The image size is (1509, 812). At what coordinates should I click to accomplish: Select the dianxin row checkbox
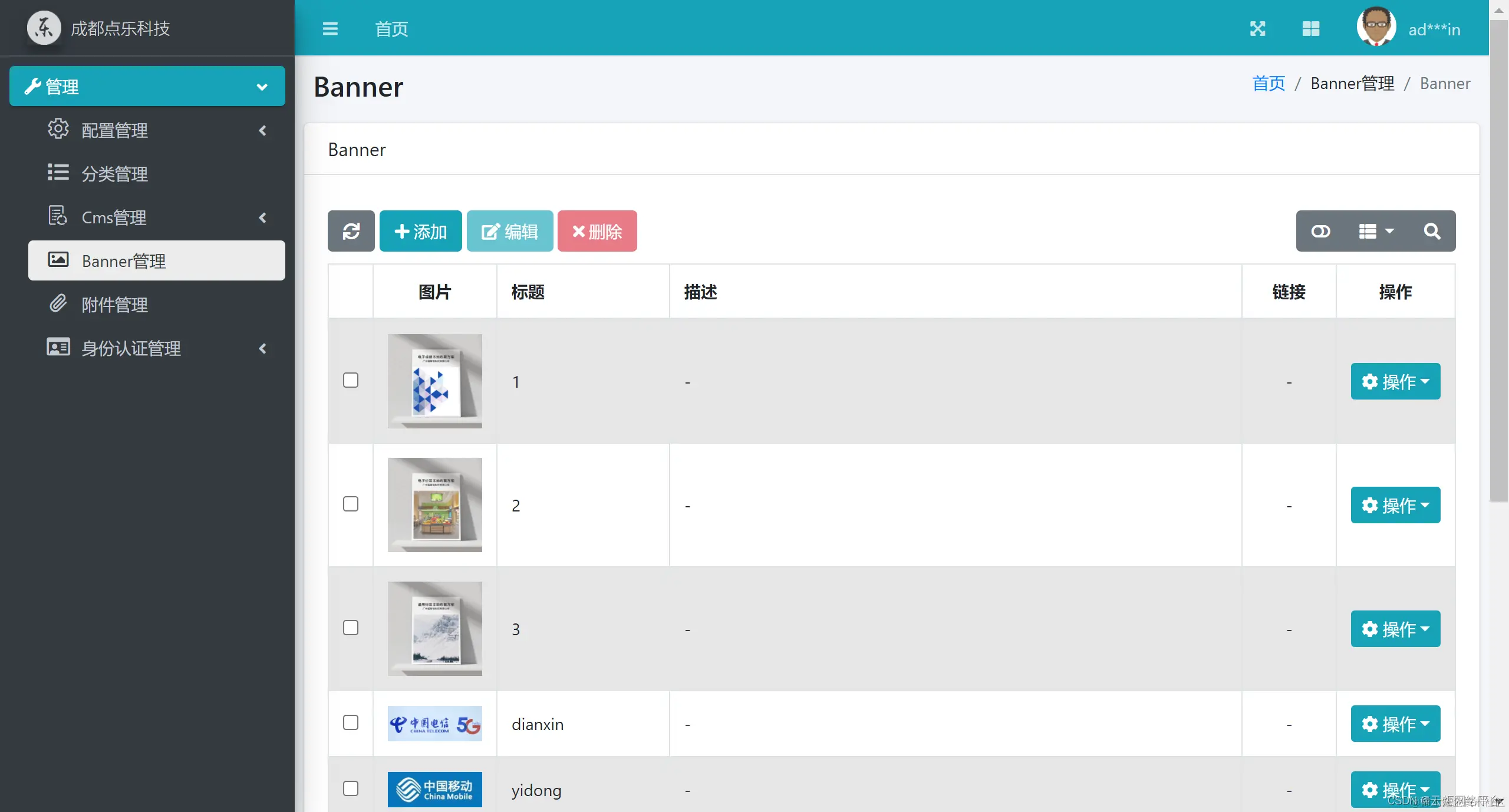pos(351,722)
